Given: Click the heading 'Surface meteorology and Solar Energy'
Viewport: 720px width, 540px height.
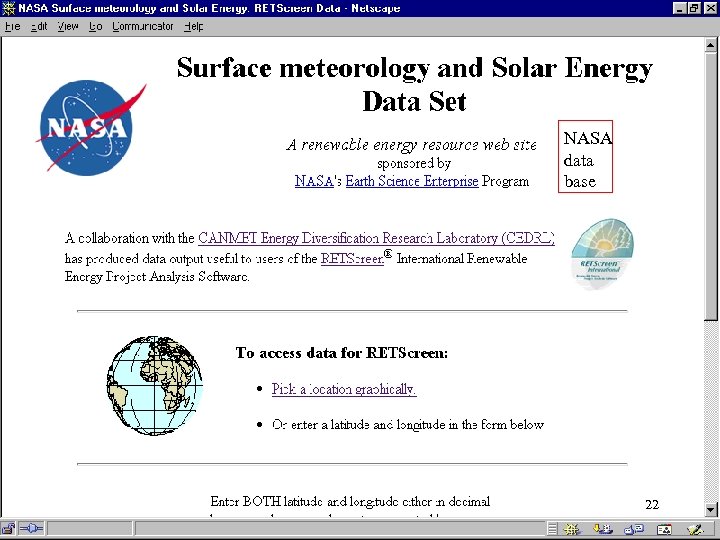Looking at the screenshot, I should [x=415, y=68].
